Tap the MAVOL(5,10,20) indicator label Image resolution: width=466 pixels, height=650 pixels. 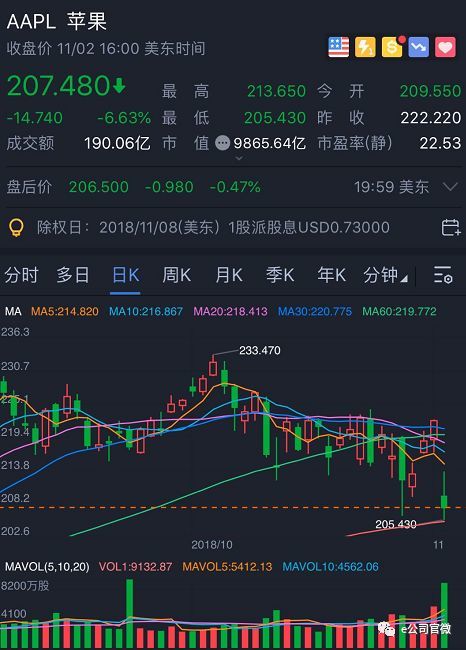coord(47,567)
